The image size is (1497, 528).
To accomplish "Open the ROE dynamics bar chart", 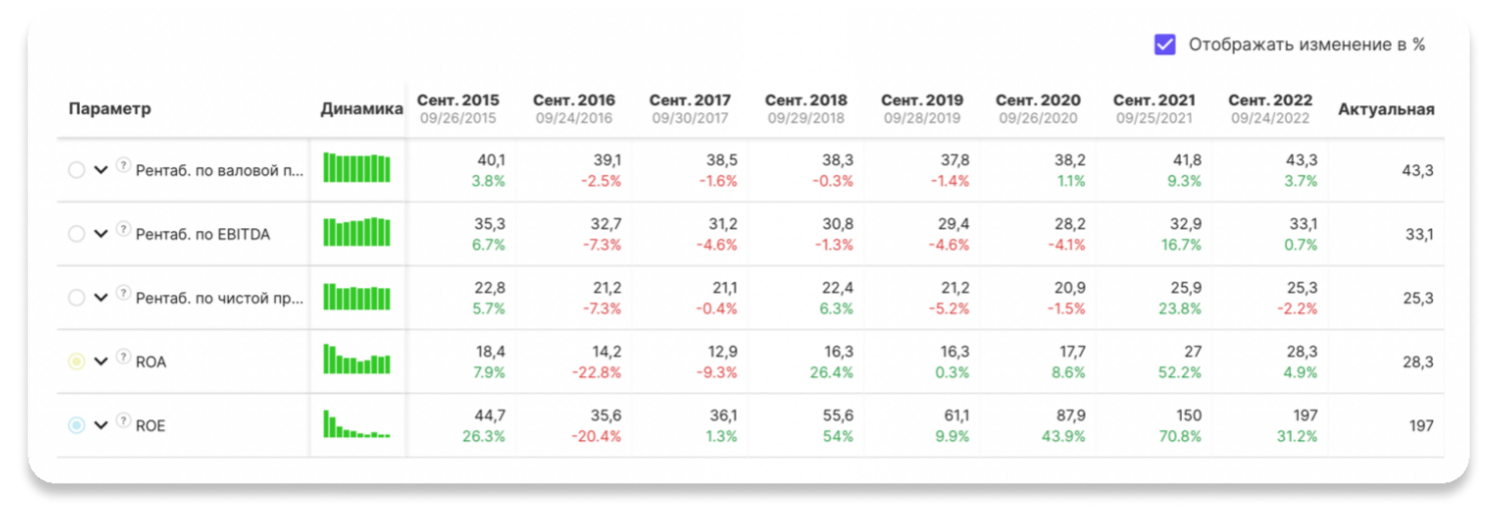I will pos(357,424).
